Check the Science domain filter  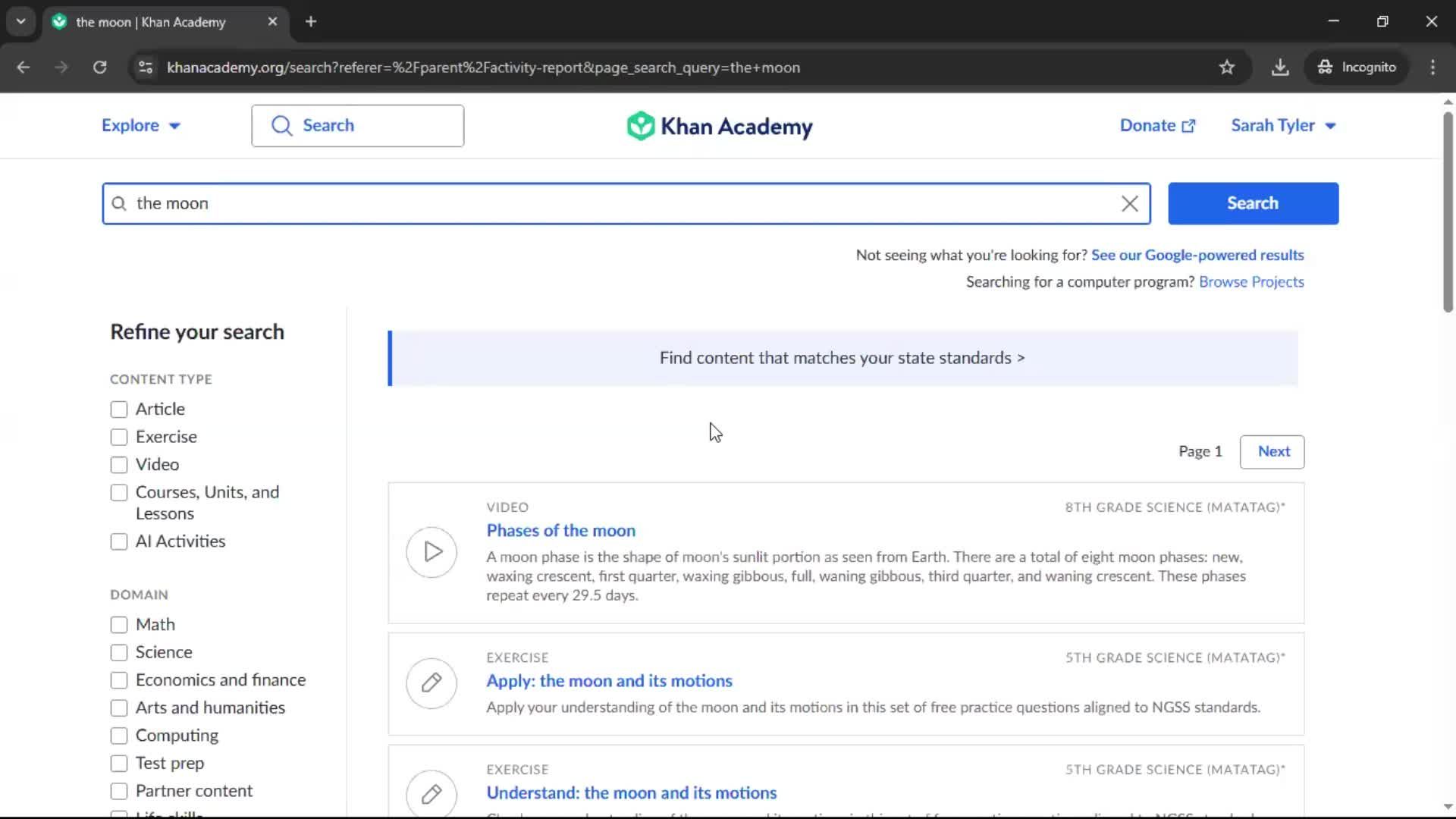119,652
